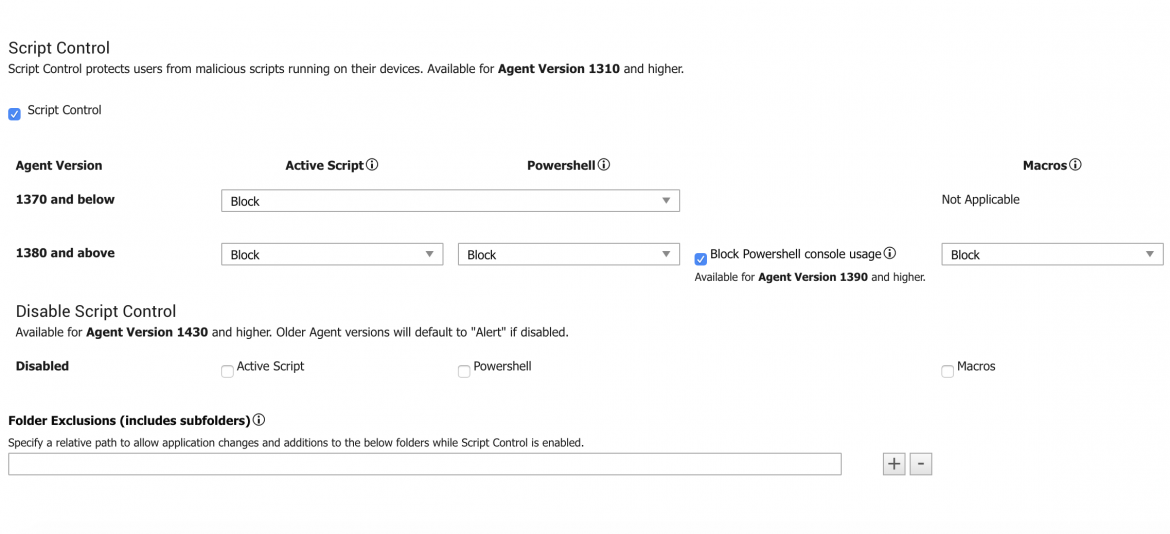Expand Active Script dropdown for 1380 and above
1170x534 pixels.
331,255
